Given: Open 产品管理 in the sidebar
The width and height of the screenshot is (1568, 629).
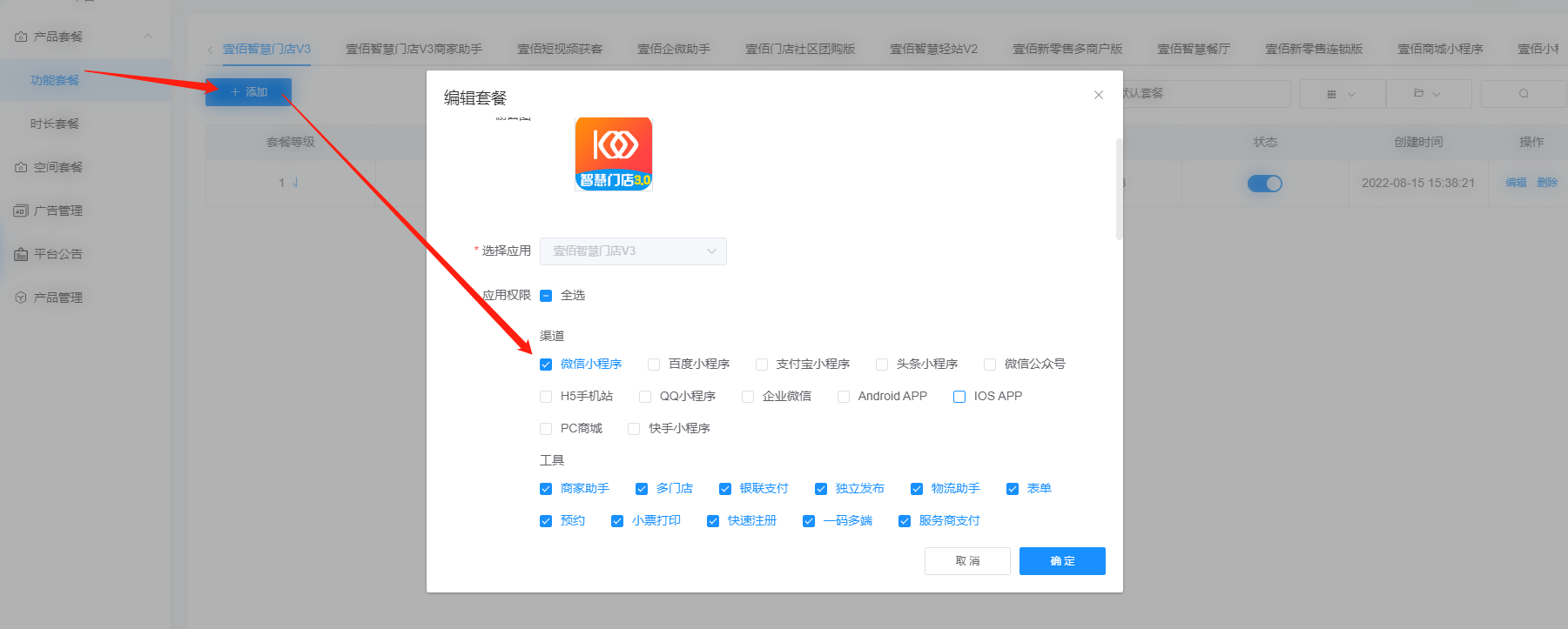Looking at the screenshot, I should 58,298.
